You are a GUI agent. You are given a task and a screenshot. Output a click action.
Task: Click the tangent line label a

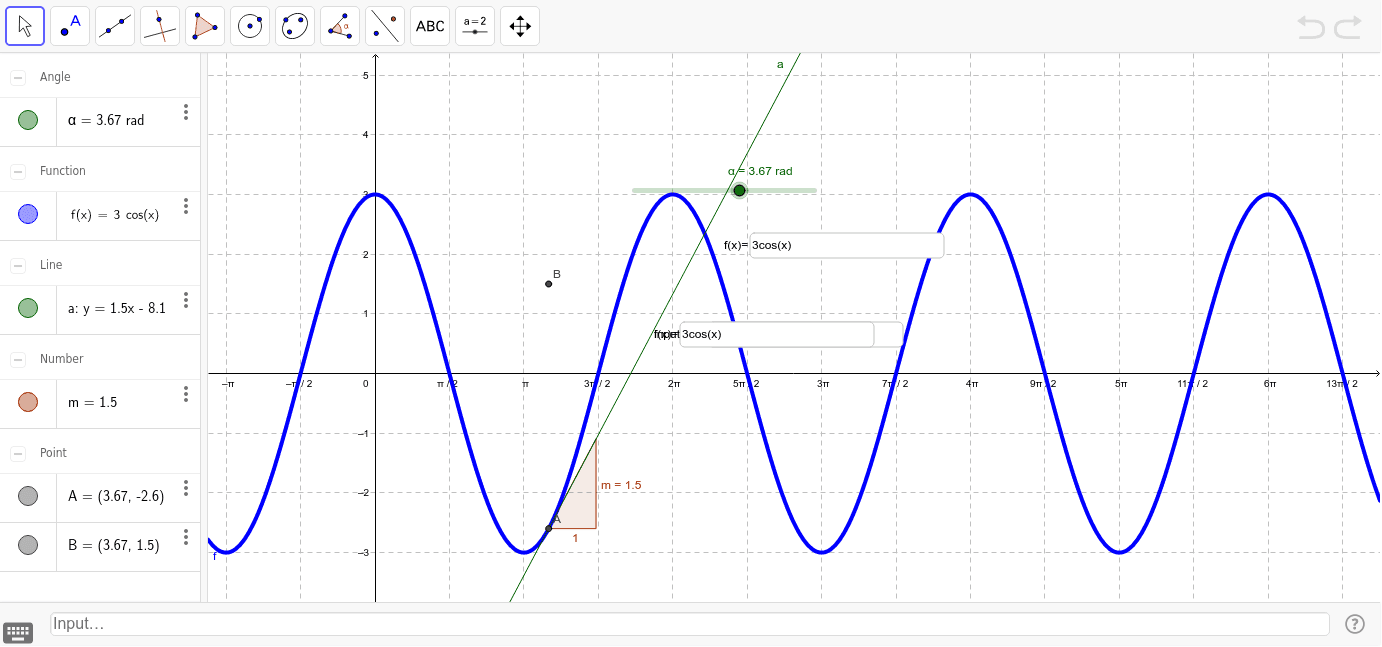(x=780, y=64)
